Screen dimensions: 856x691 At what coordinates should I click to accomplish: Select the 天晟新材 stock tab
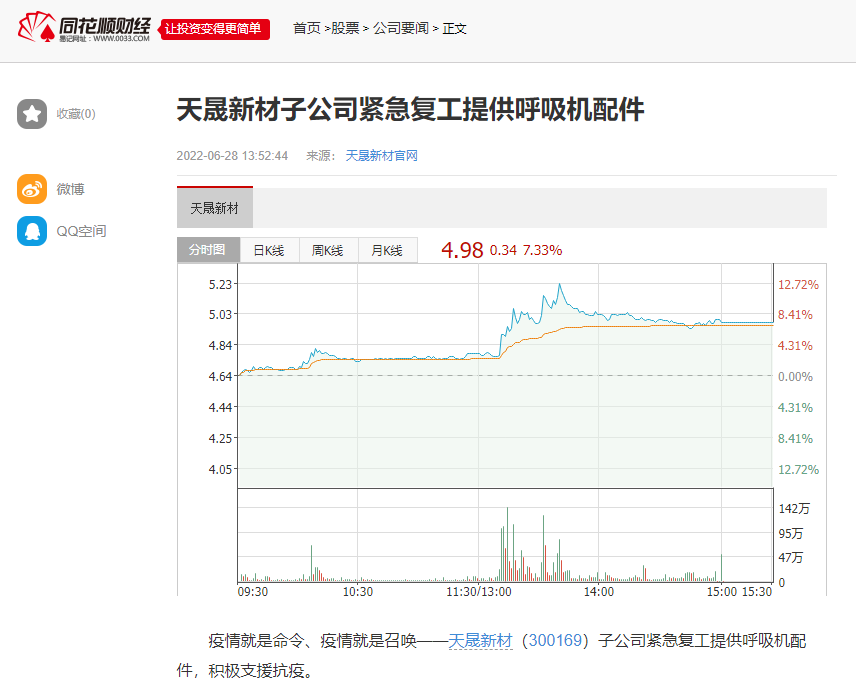(x=215, y=208)
